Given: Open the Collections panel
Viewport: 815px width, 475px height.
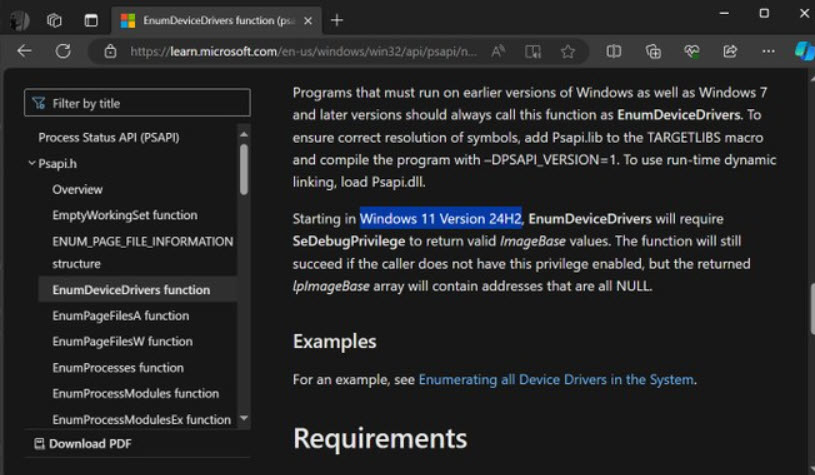Looking at the screenshot, I should (x=653, y=51).
